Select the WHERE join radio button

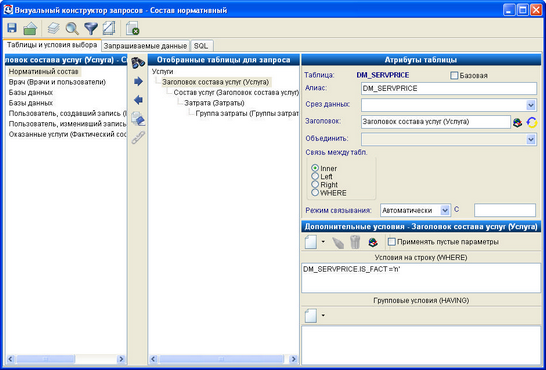pos(315,192)
